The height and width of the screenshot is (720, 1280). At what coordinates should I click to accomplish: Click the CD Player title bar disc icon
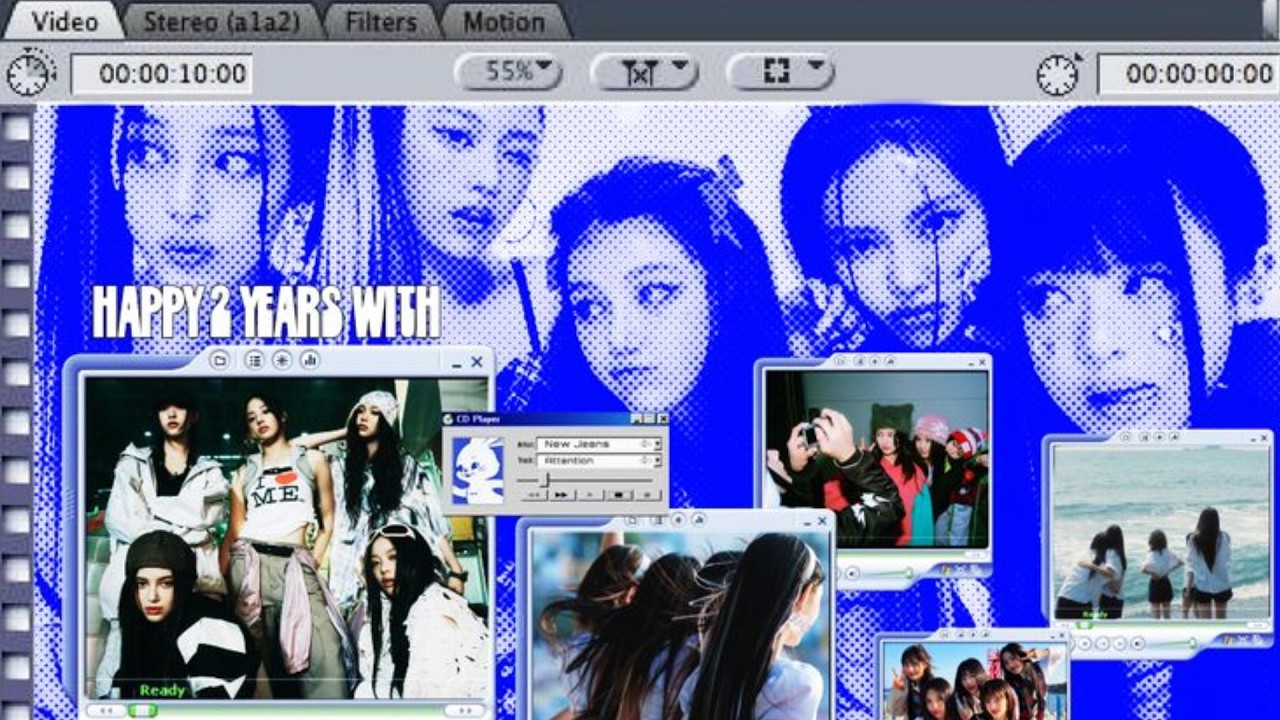(449, 419)
